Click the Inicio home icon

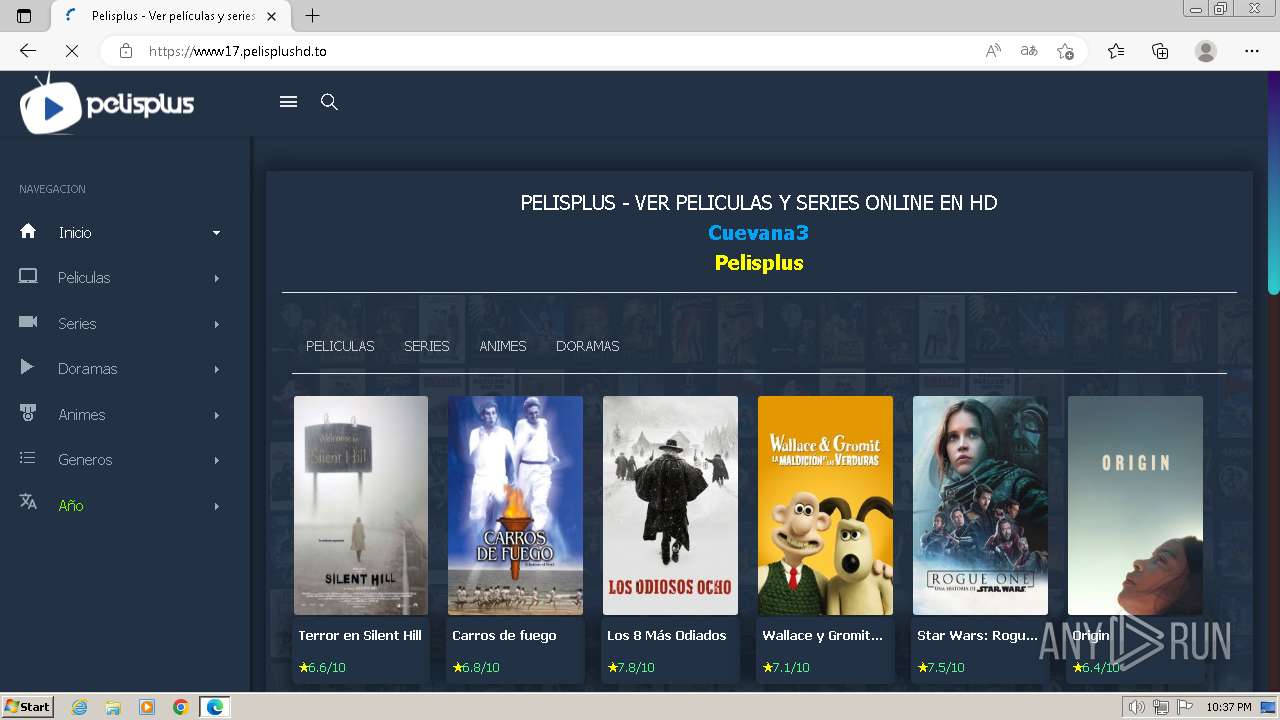pos(28,231)
